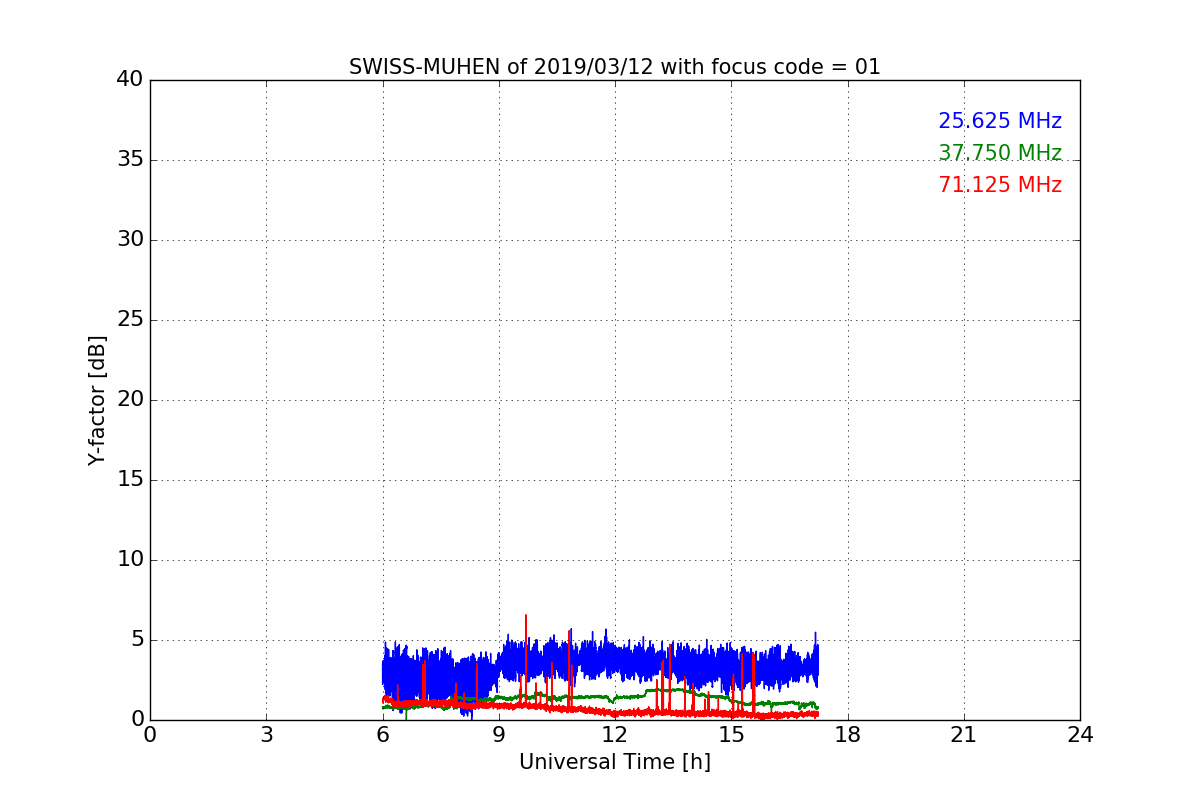The height and width of the screenshot is (800, 1200).
Task: Click the x-axis tick label 9
Action: (x=498, y=735)
